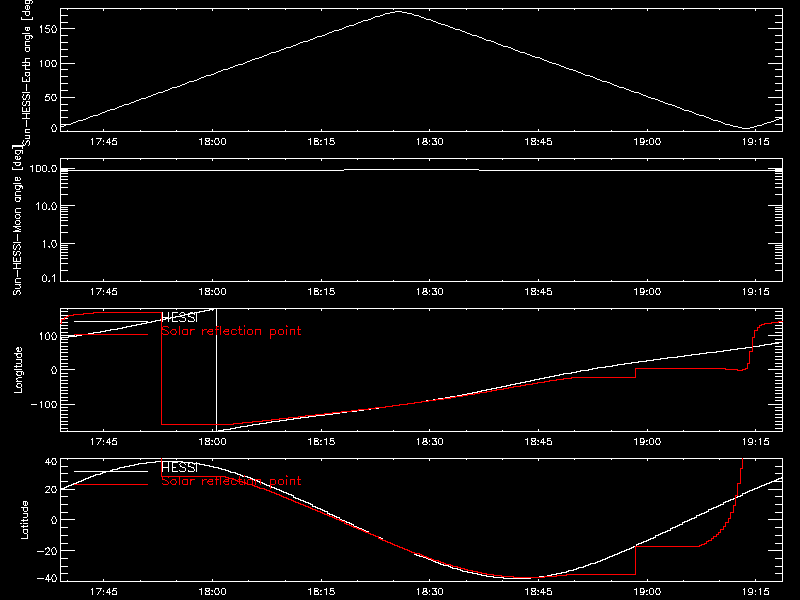
Task: Click the 19:15 tick label under Latitude plot
Action: (x=756, y=592)
